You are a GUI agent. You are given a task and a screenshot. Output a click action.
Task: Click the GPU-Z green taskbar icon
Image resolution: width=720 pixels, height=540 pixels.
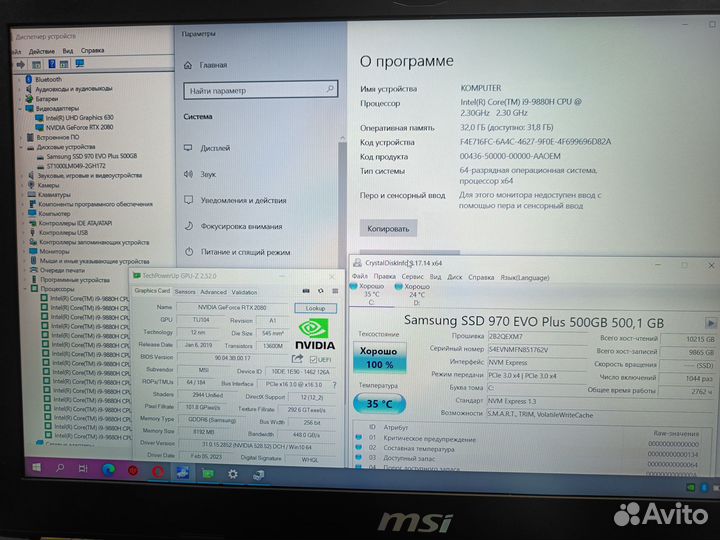[208, 473]
